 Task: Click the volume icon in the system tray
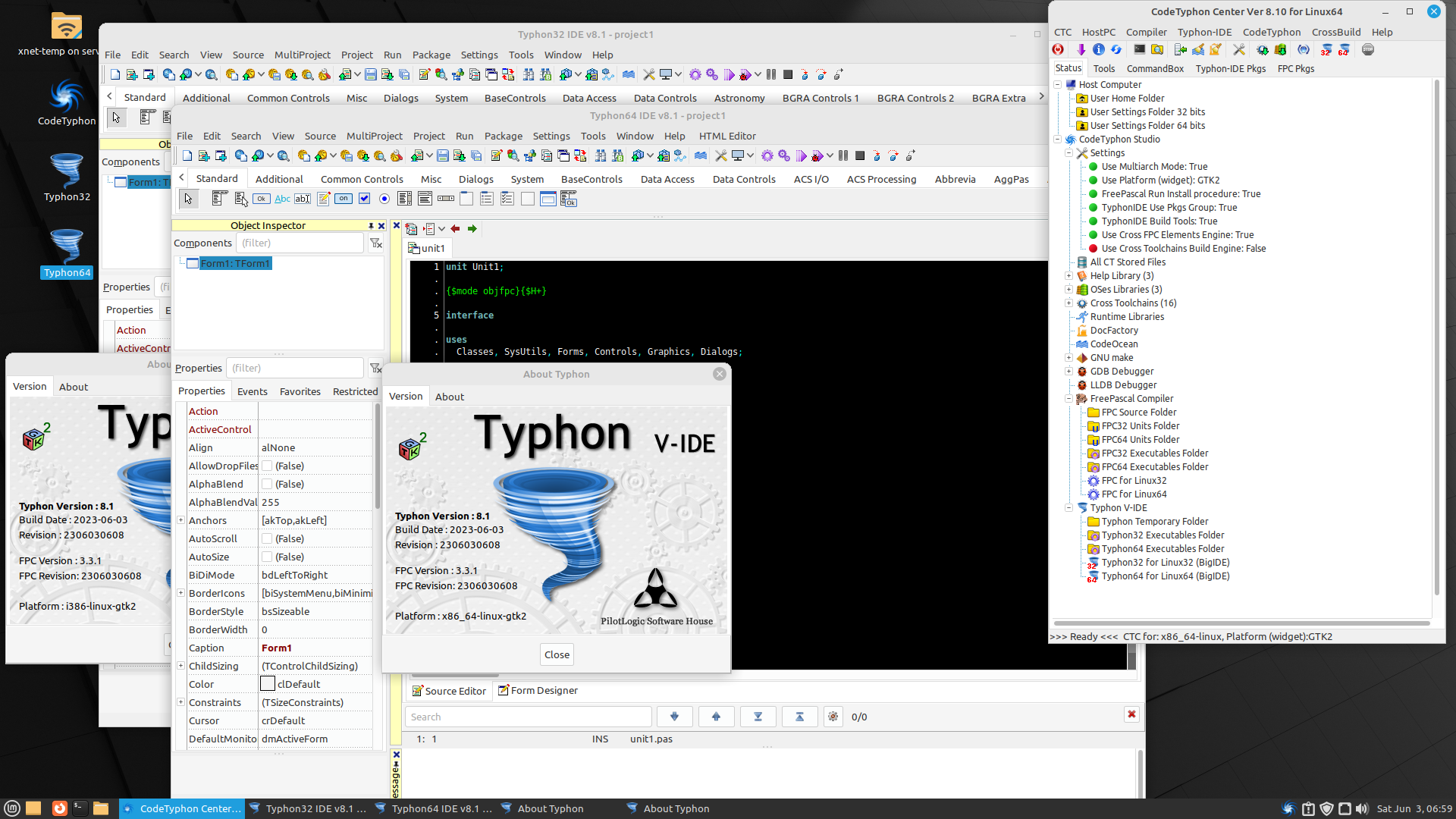click(x=1362, y=808)
